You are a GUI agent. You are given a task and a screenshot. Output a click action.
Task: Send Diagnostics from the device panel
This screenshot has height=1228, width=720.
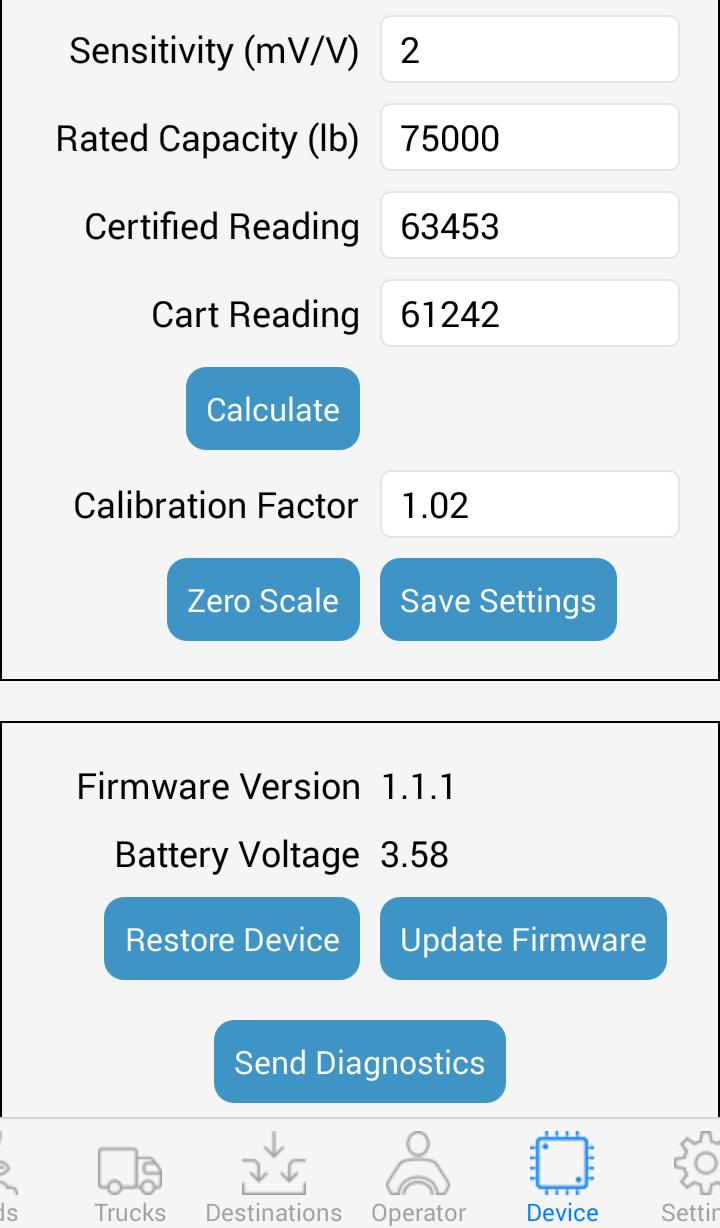point(360,1062)
